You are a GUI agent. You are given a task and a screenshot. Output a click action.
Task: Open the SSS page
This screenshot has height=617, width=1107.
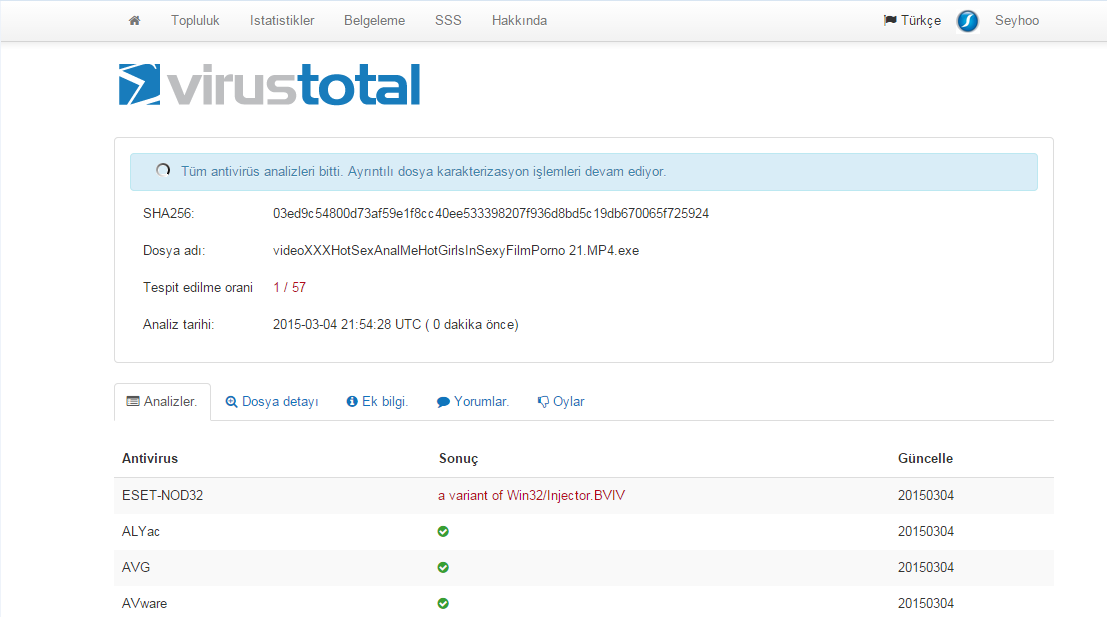click(x=448, y=20)
